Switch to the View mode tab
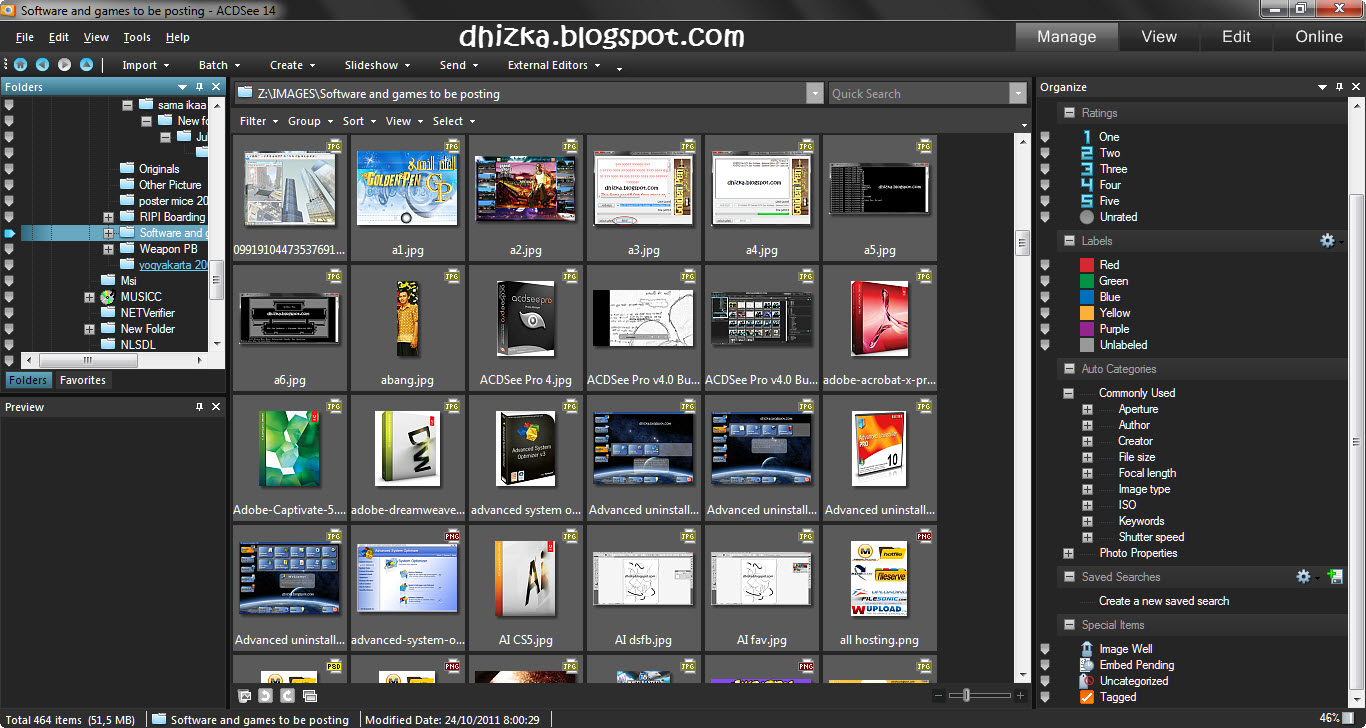Screen dimensions: 1366x728 (1159, 36)
